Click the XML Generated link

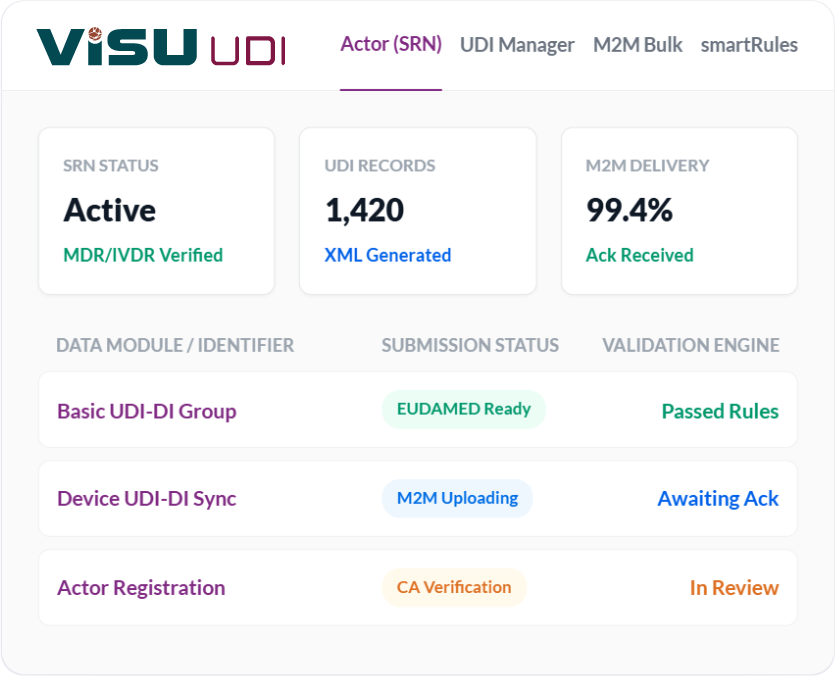[388, 255]
